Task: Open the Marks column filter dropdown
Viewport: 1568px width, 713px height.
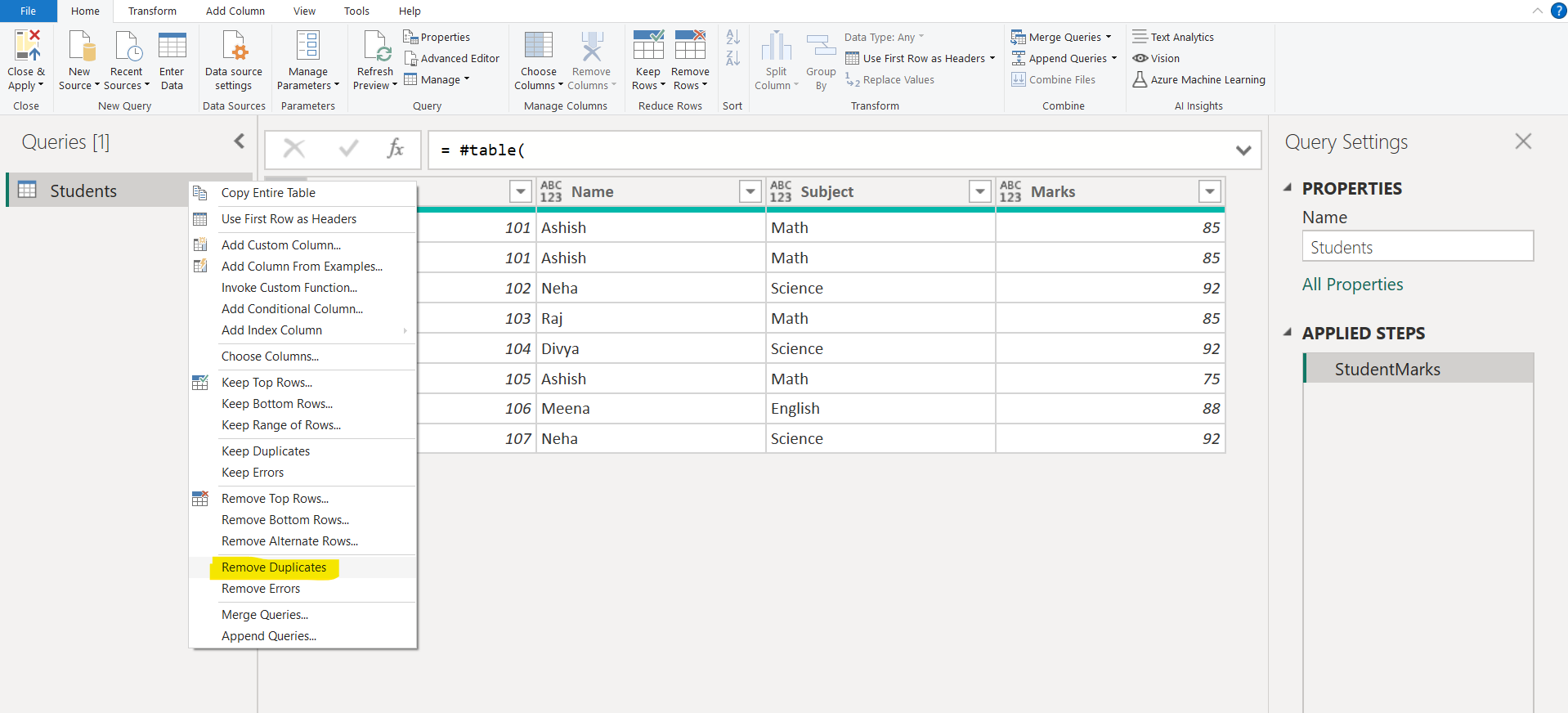Action: [x=1209, y=191]
